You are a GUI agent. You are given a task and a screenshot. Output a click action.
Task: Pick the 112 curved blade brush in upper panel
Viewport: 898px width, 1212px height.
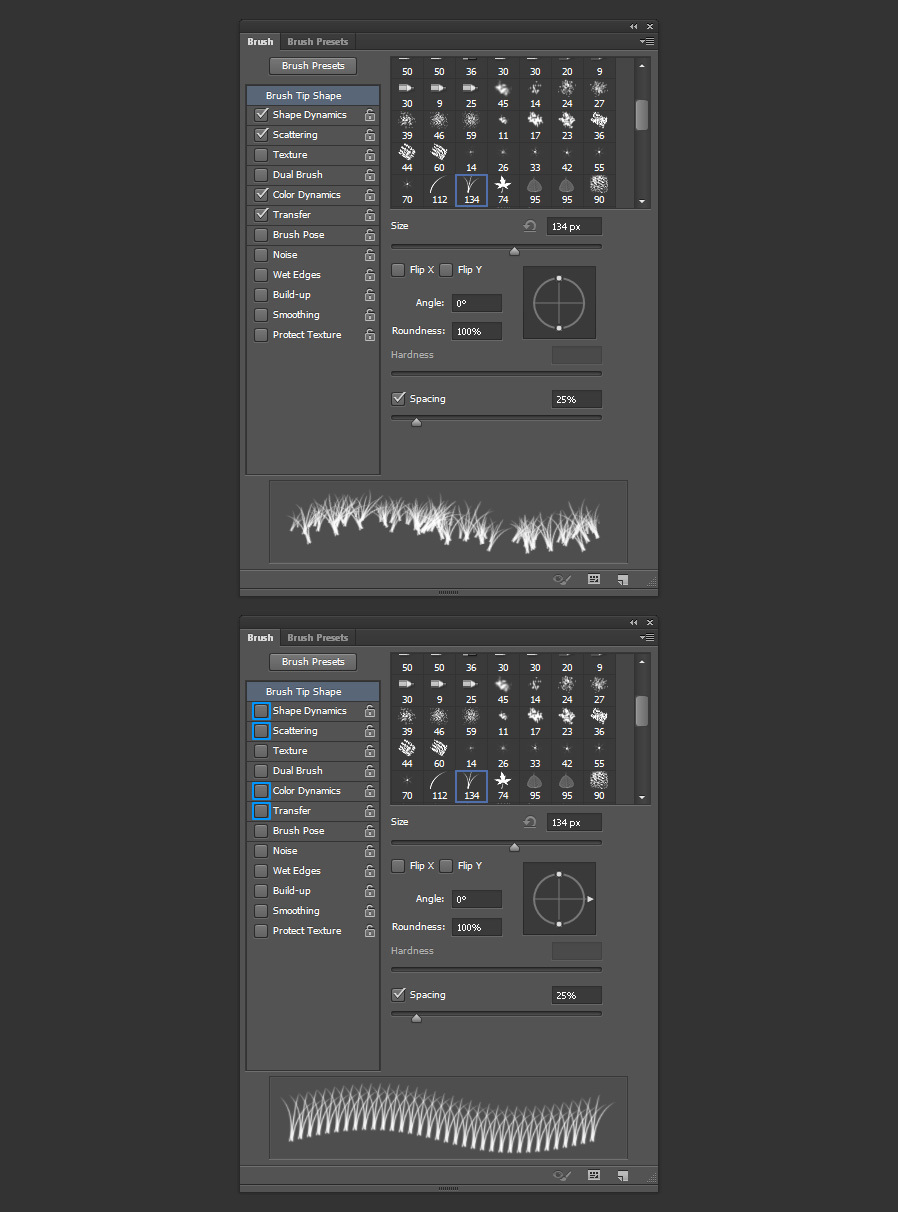coord(439,190)
